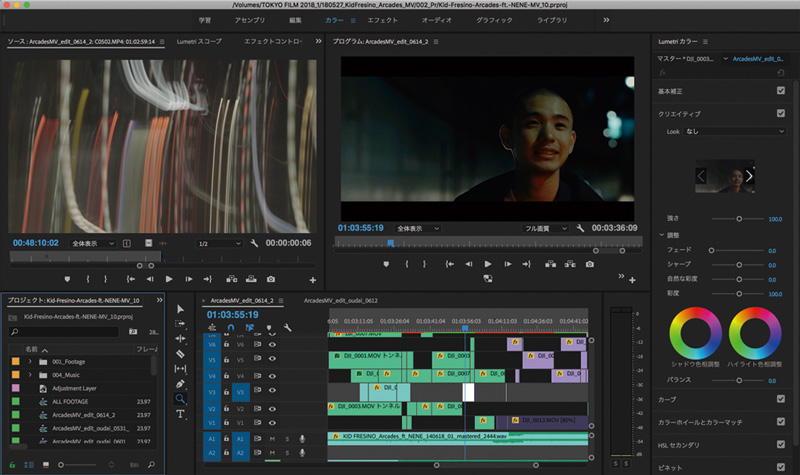Open timeline display settings wrench
The height and width of the screenshot is (475, 800).
tap(288, 328)
